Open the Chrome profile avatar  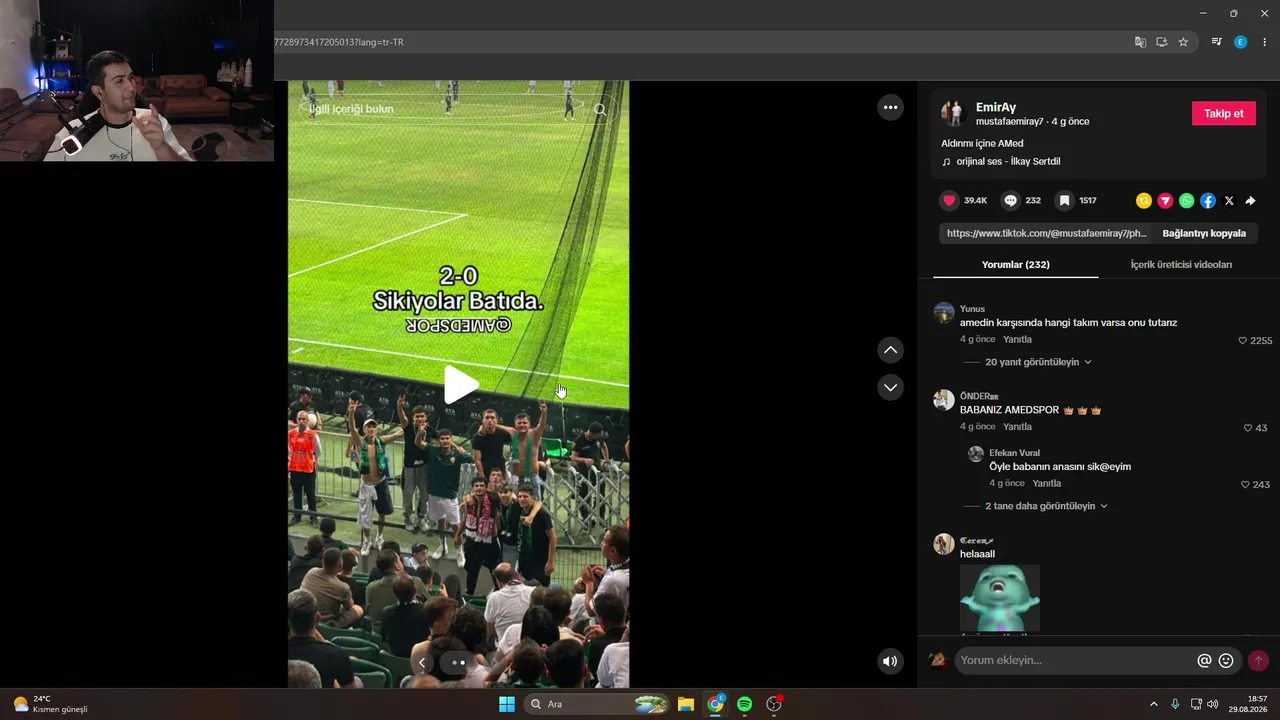[x=1241, y=42]
